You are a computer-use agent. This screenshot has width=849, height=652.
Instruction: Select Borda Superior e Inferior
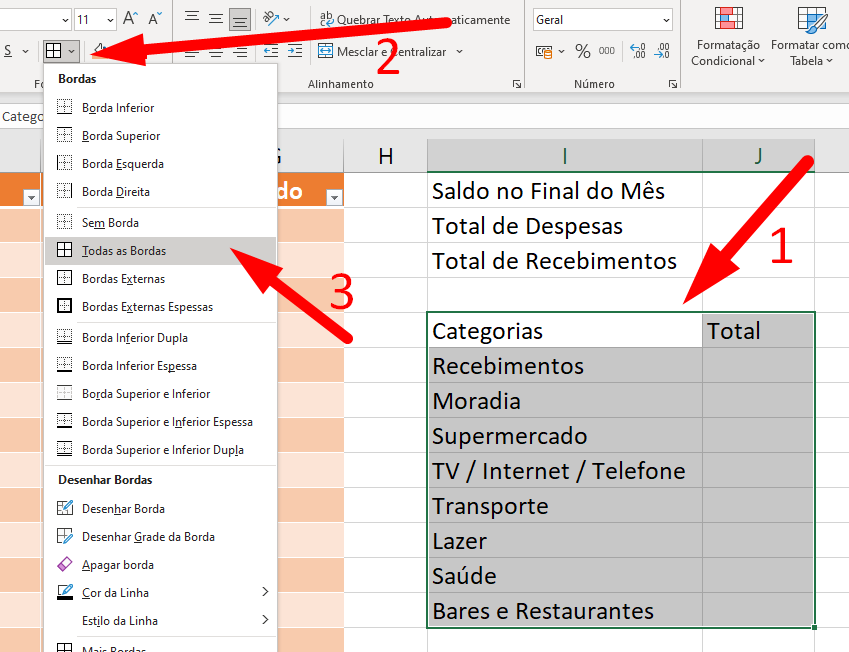point(161,394)
